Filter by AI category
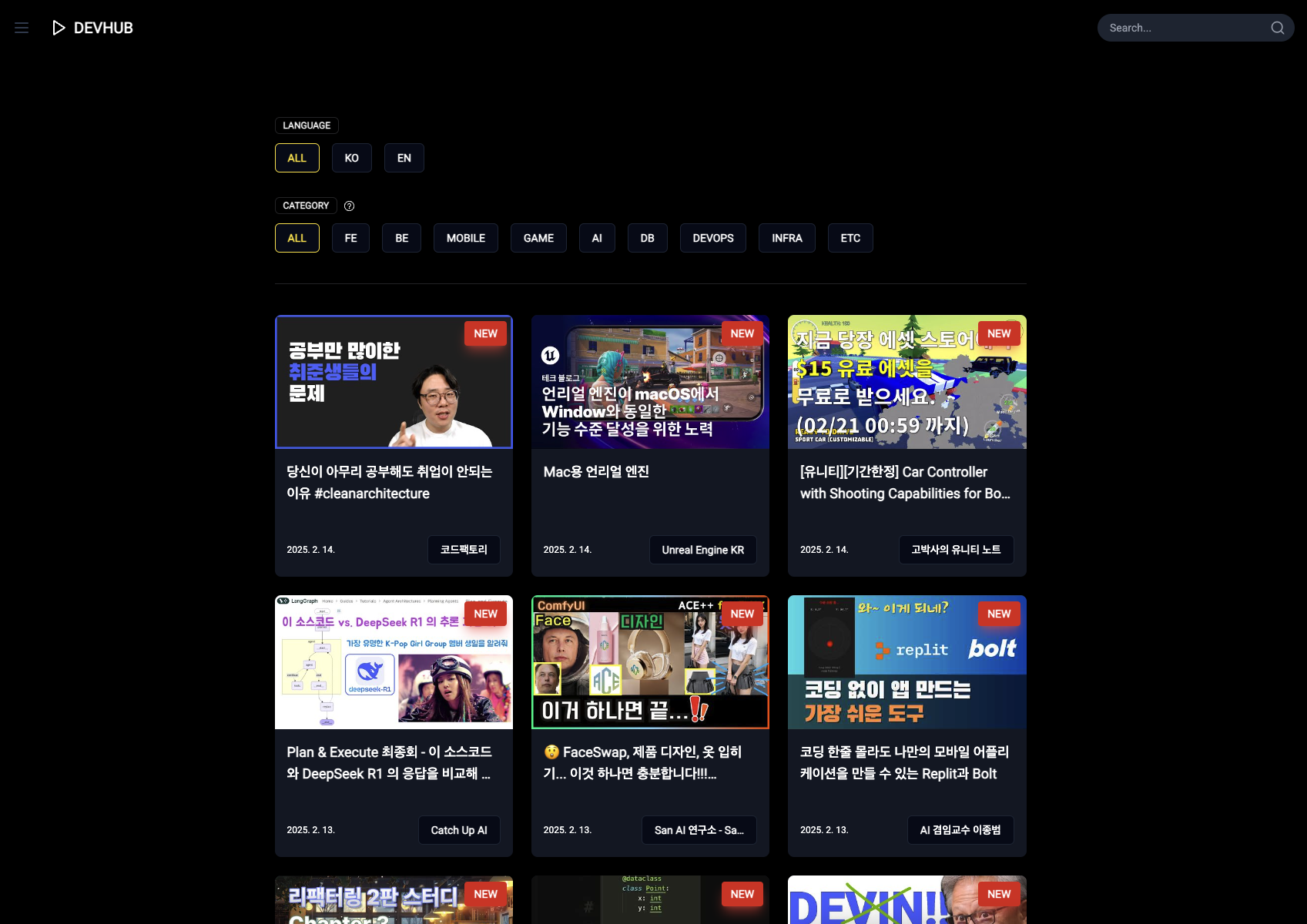Screen dimensions: 1307x924 [x=597, y=238]
